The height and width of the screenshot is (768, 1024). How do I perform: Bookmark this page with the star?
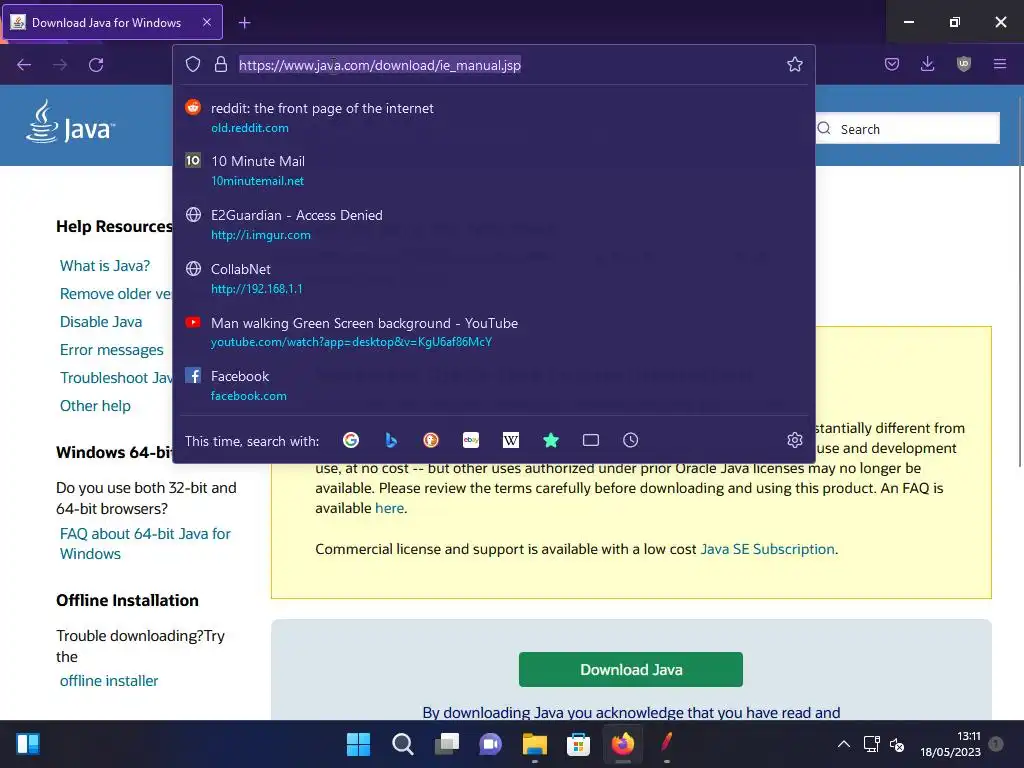click(794, 64)
